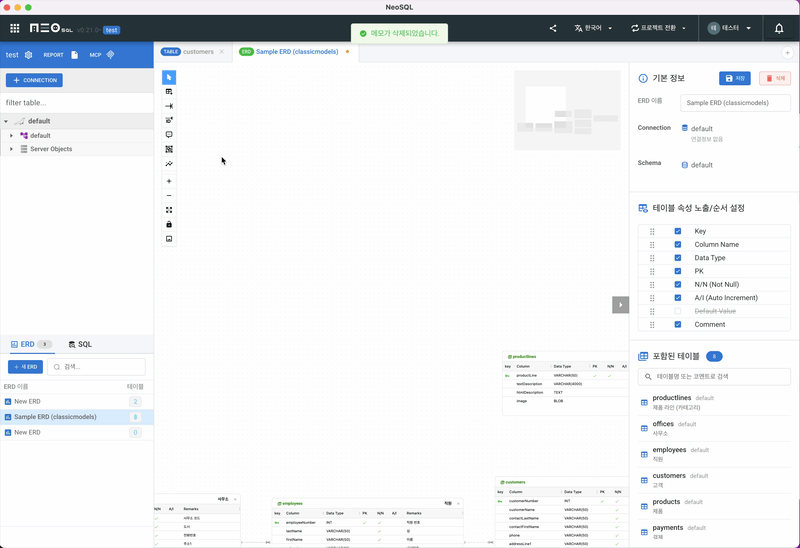Uncheck the Column Name checkbox
800x548 pixels.
[678, 244]
